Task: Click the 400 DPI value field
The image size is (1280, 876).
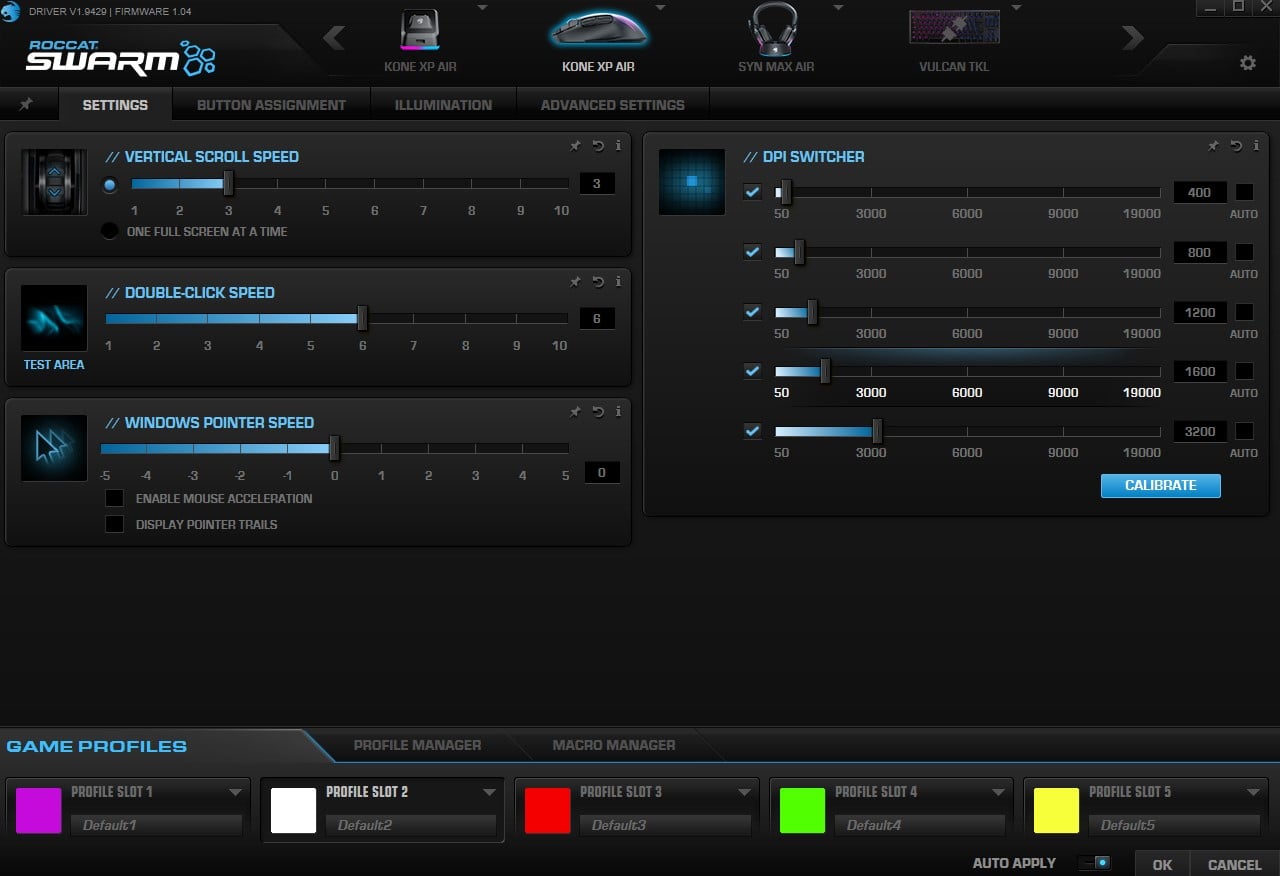Action: (x=1199, y=193)
